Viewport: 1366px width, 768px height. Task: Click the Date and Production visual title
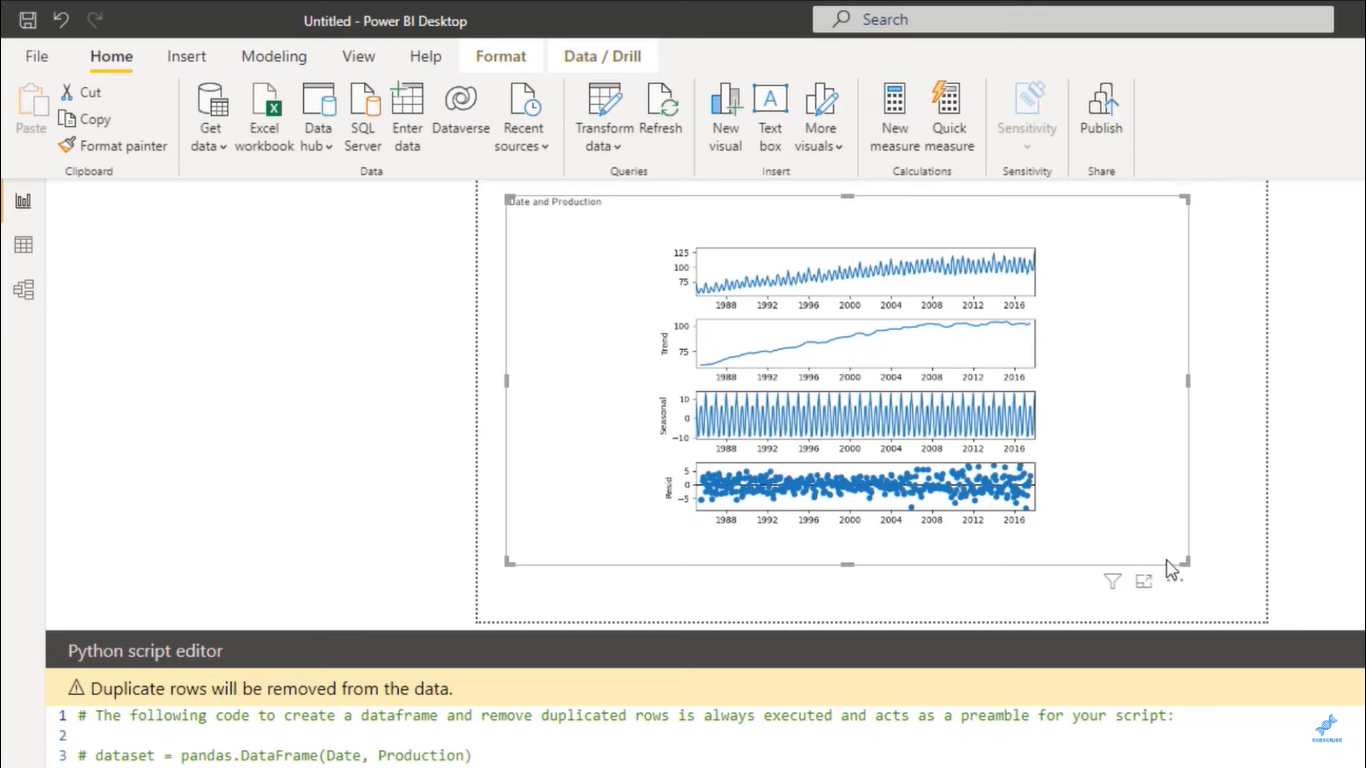pos(555,202)
